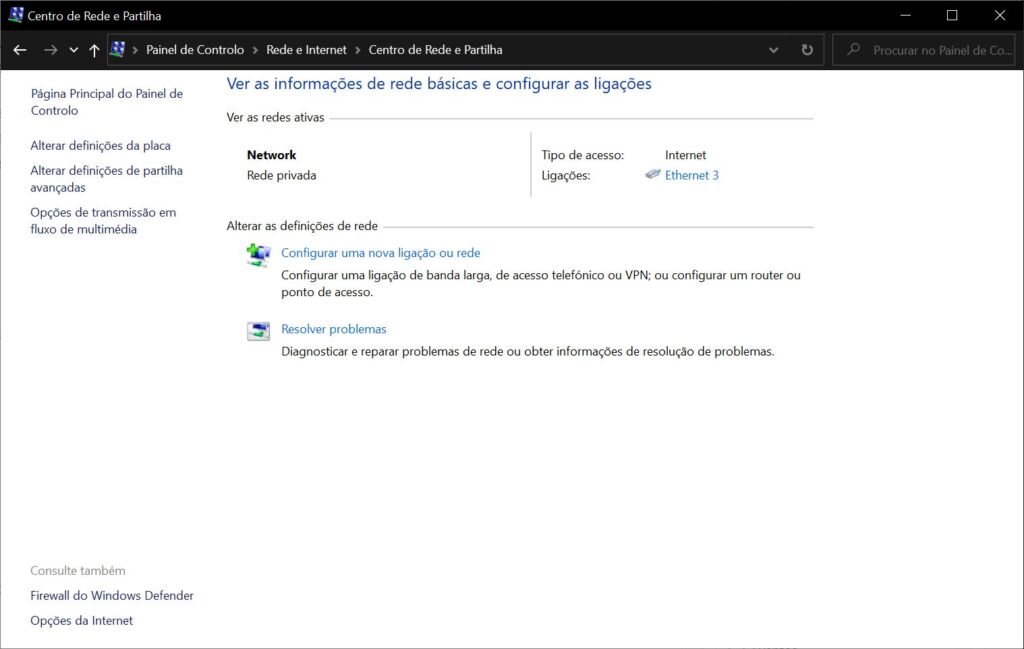Open Firewall do Windows Defender
Viewport: 1024px width, 649px height.
(112, 596)
